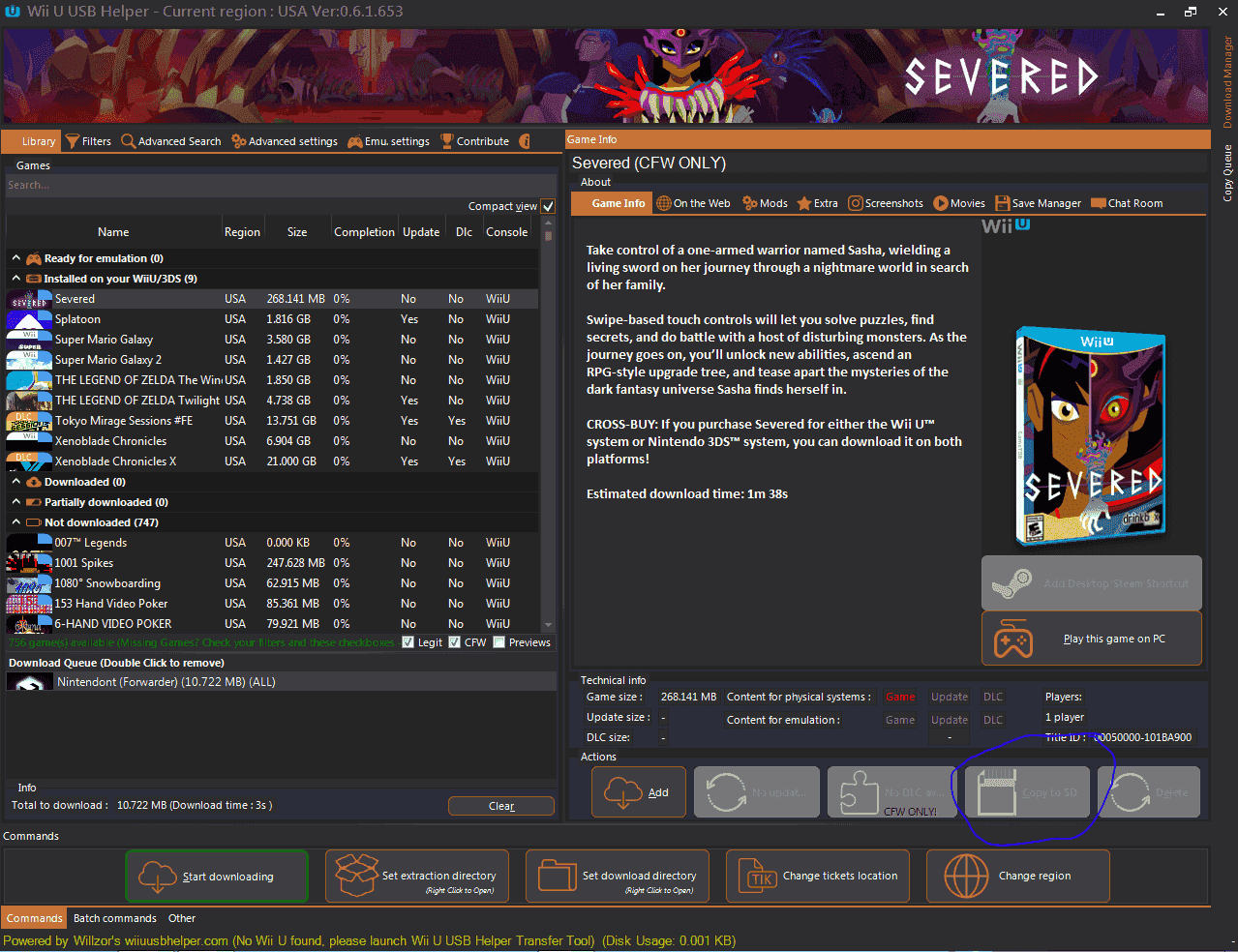Toggle the CFW checkbox
Screen dimensions: 1238x952
click(x=454, y=642)
